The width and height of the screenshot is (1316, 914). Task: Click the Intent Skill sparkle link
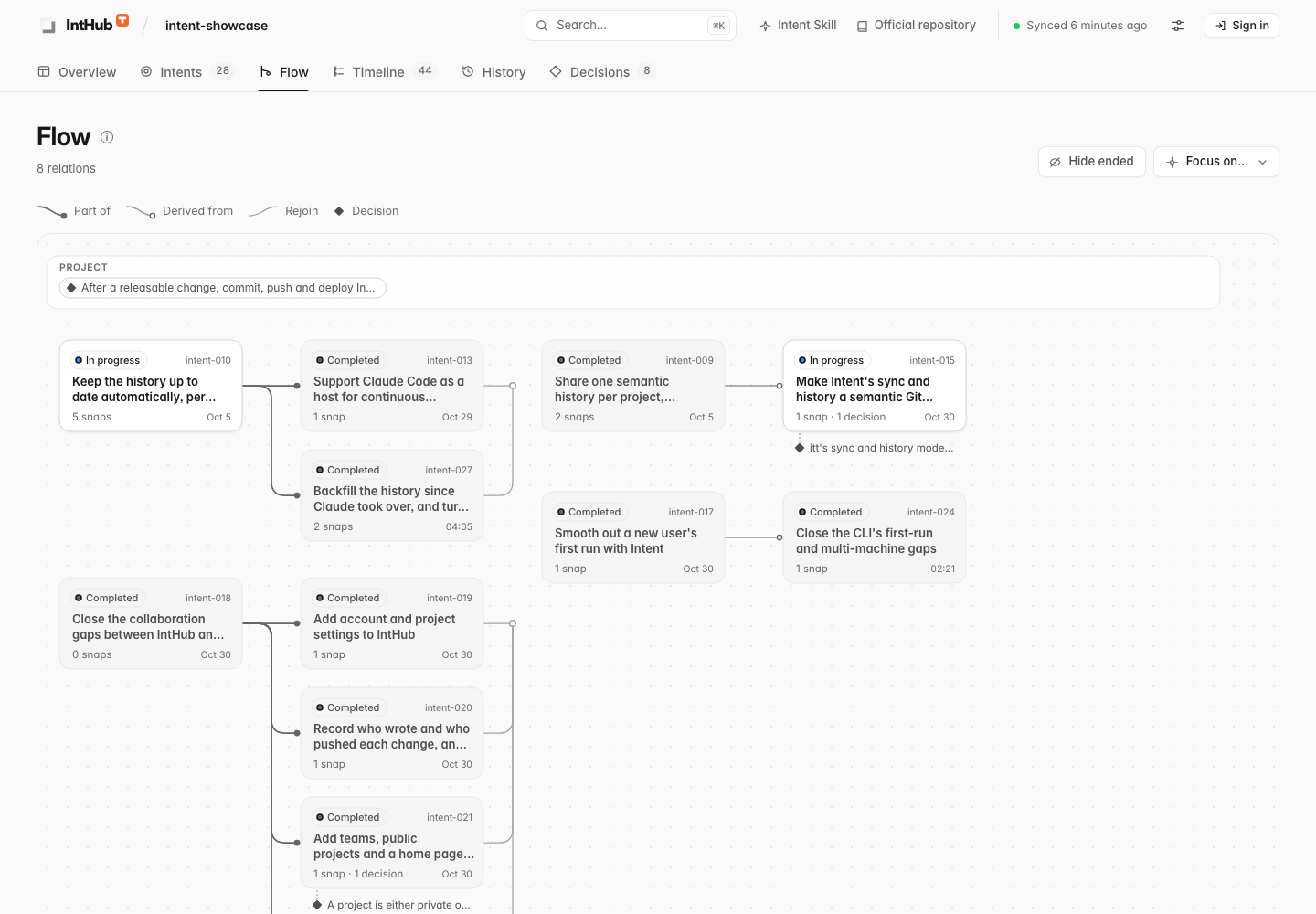coord(798,26)
